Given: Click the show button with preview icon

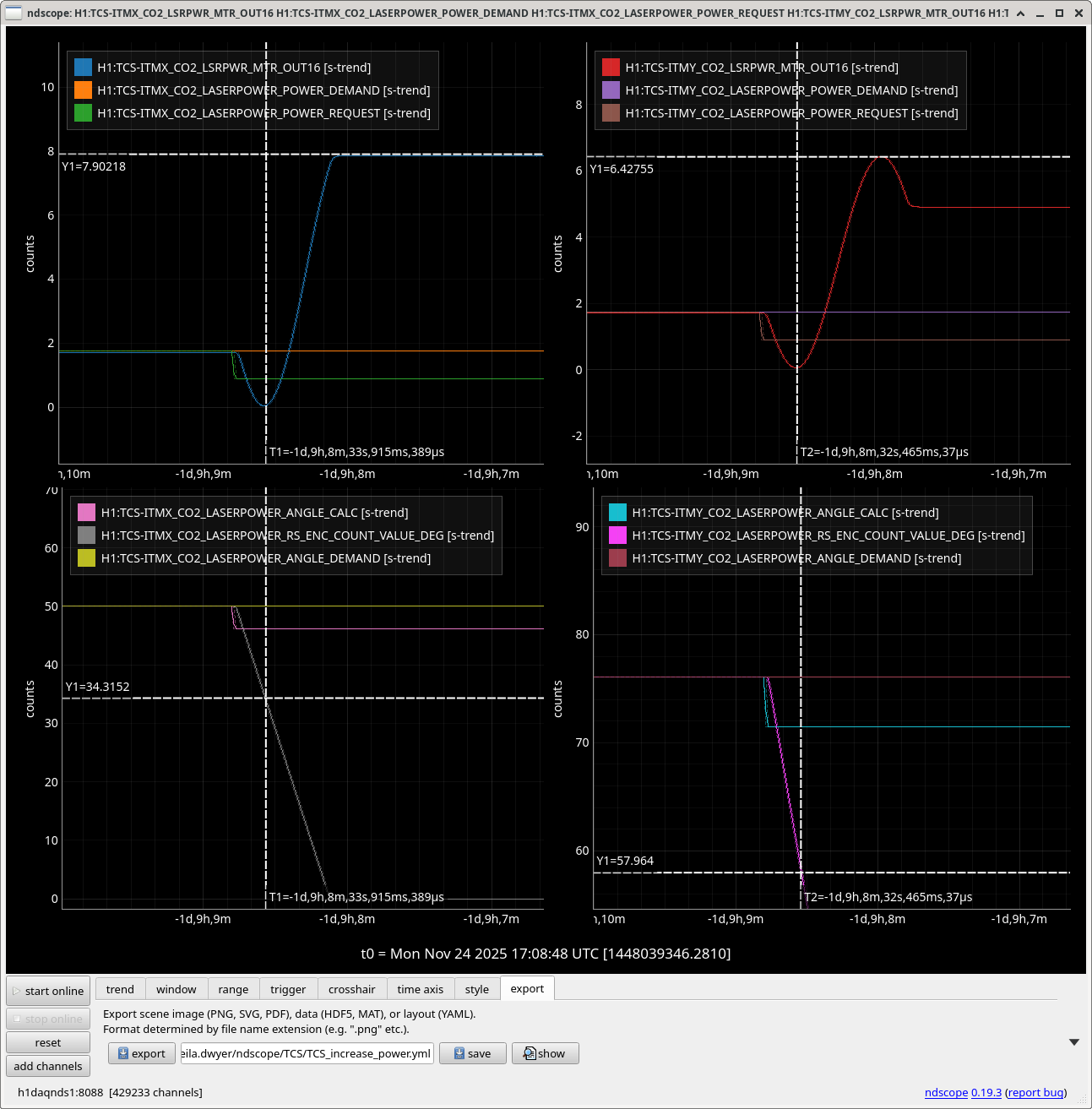Looking at the screenshot, I should (545, 1053).
